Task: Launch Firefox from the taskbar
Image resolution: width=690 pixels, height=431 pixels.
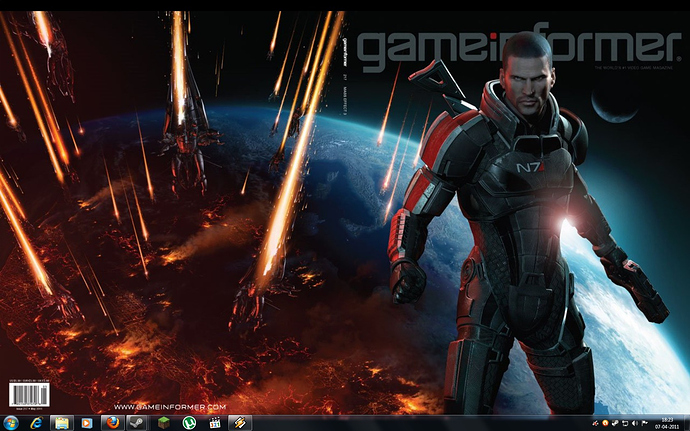Action: click(112, 422)
